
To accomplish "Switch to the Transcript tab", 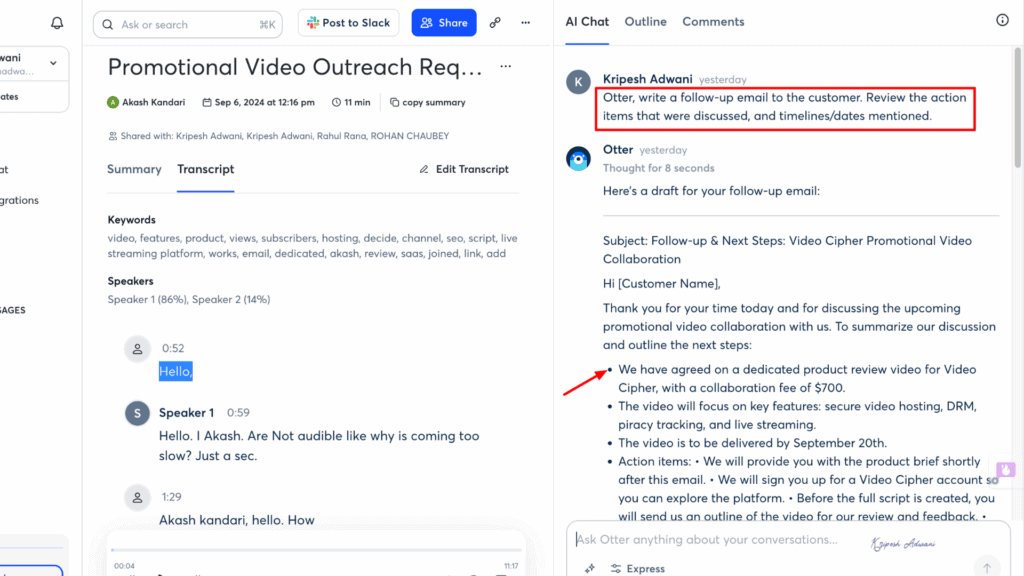I will (x=205, y=169).
